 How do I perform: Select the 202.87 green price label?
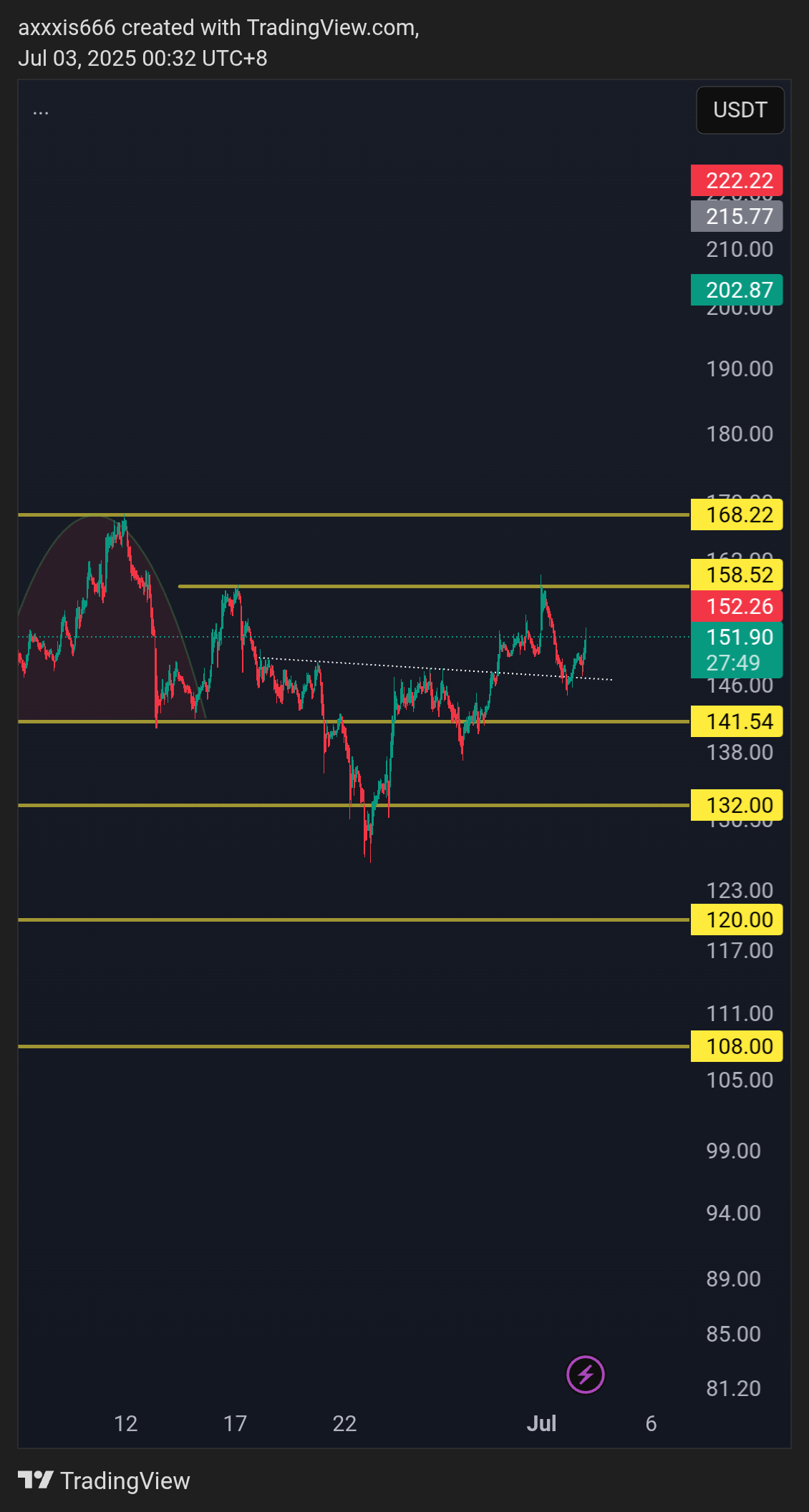point(737,290)
